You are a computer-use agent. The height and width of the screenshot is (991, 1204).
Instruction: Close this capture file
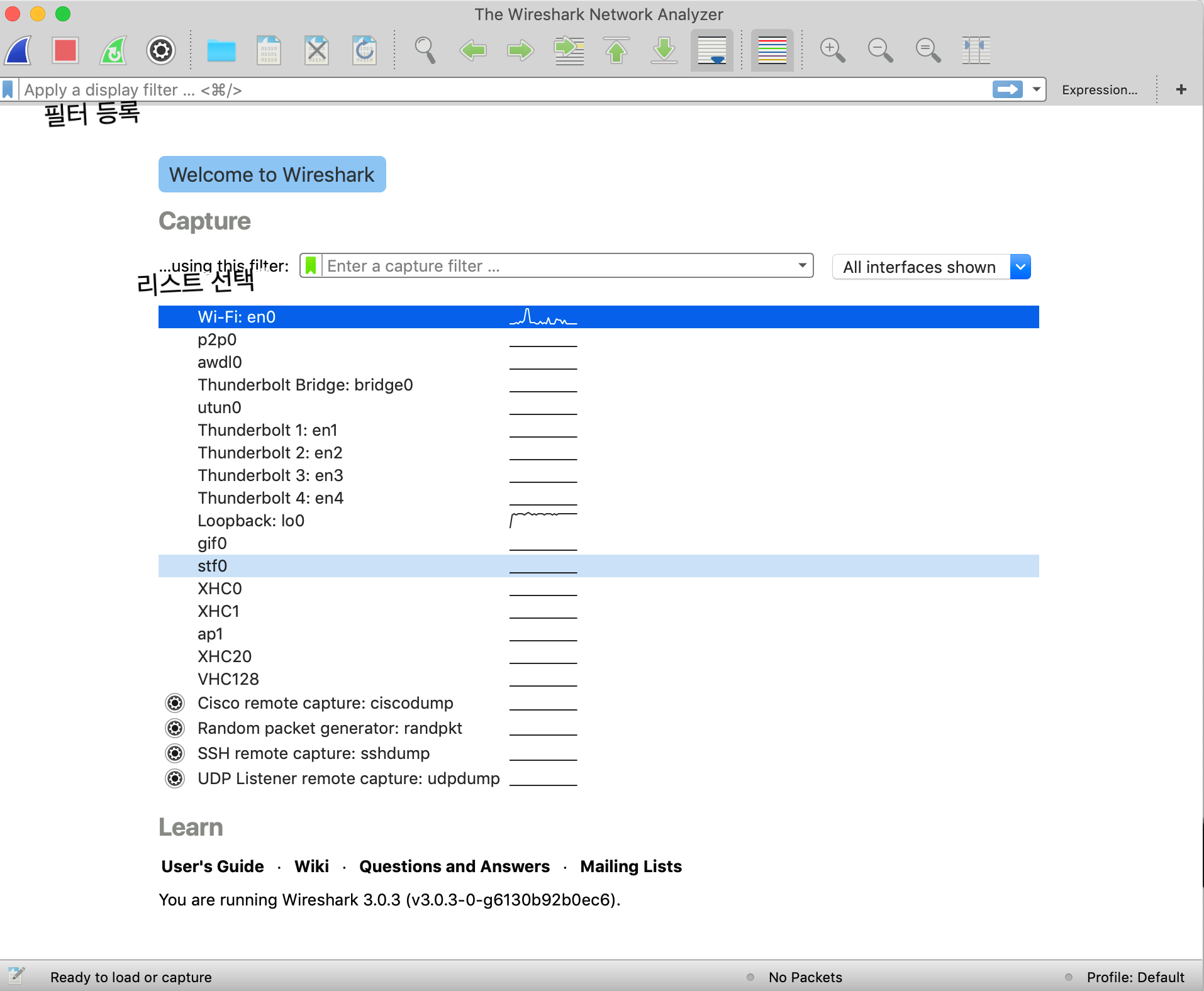[x=317, y=50]
